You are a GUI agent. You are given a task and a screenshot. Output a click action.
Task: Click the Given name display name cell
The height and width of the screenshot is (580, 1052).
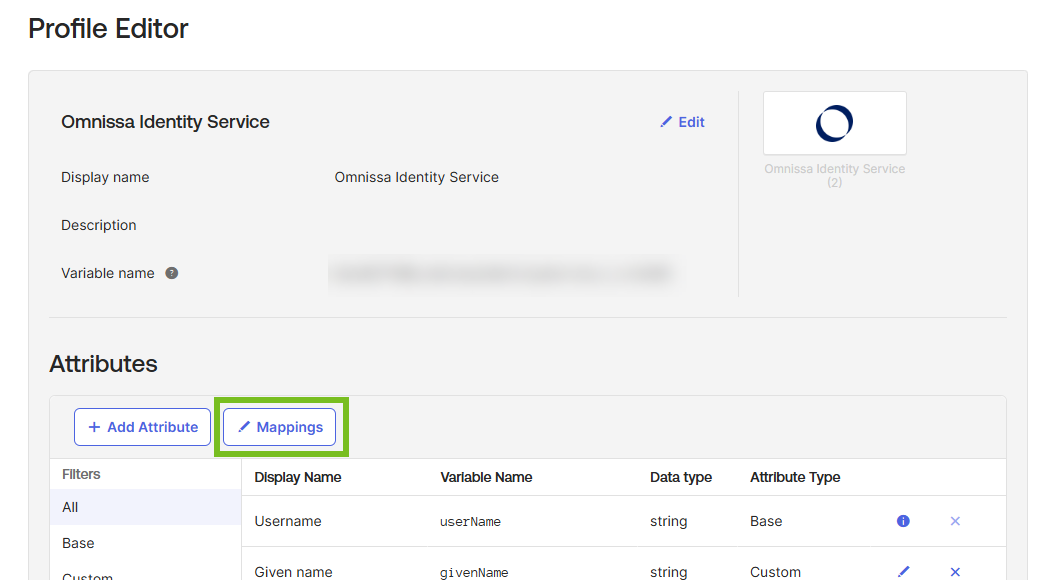293,572
